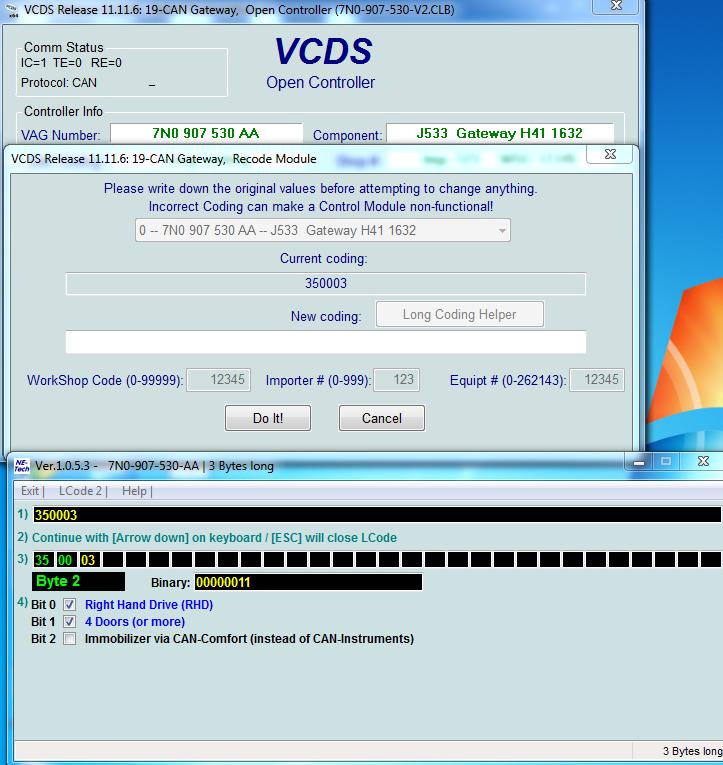Click the VCDS title bar icon
Viewport: 723px width, 765px height.
coord(13,12)
